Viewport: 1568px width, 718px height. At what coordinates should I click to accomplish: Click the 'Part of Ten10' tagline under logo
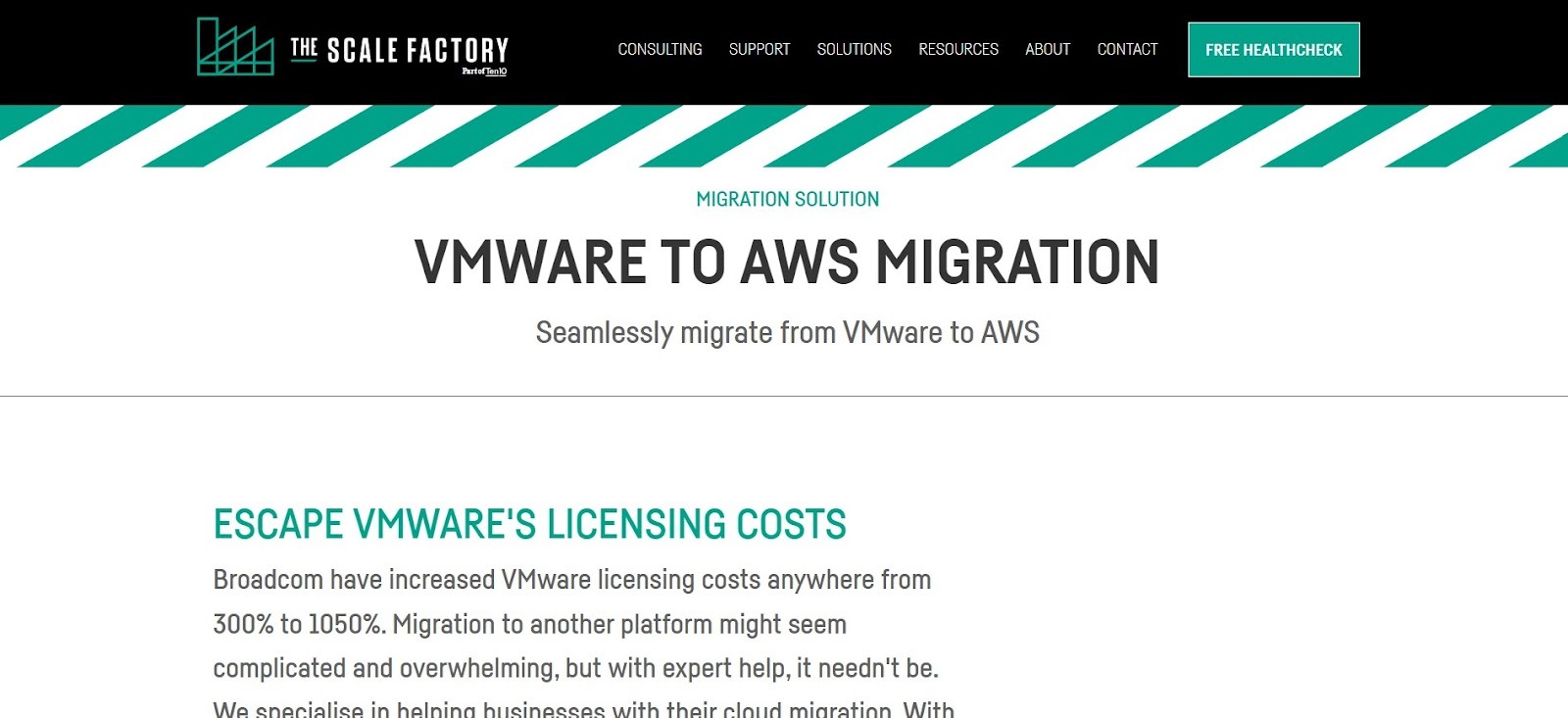pyautogui.click(x=485, y=72)
